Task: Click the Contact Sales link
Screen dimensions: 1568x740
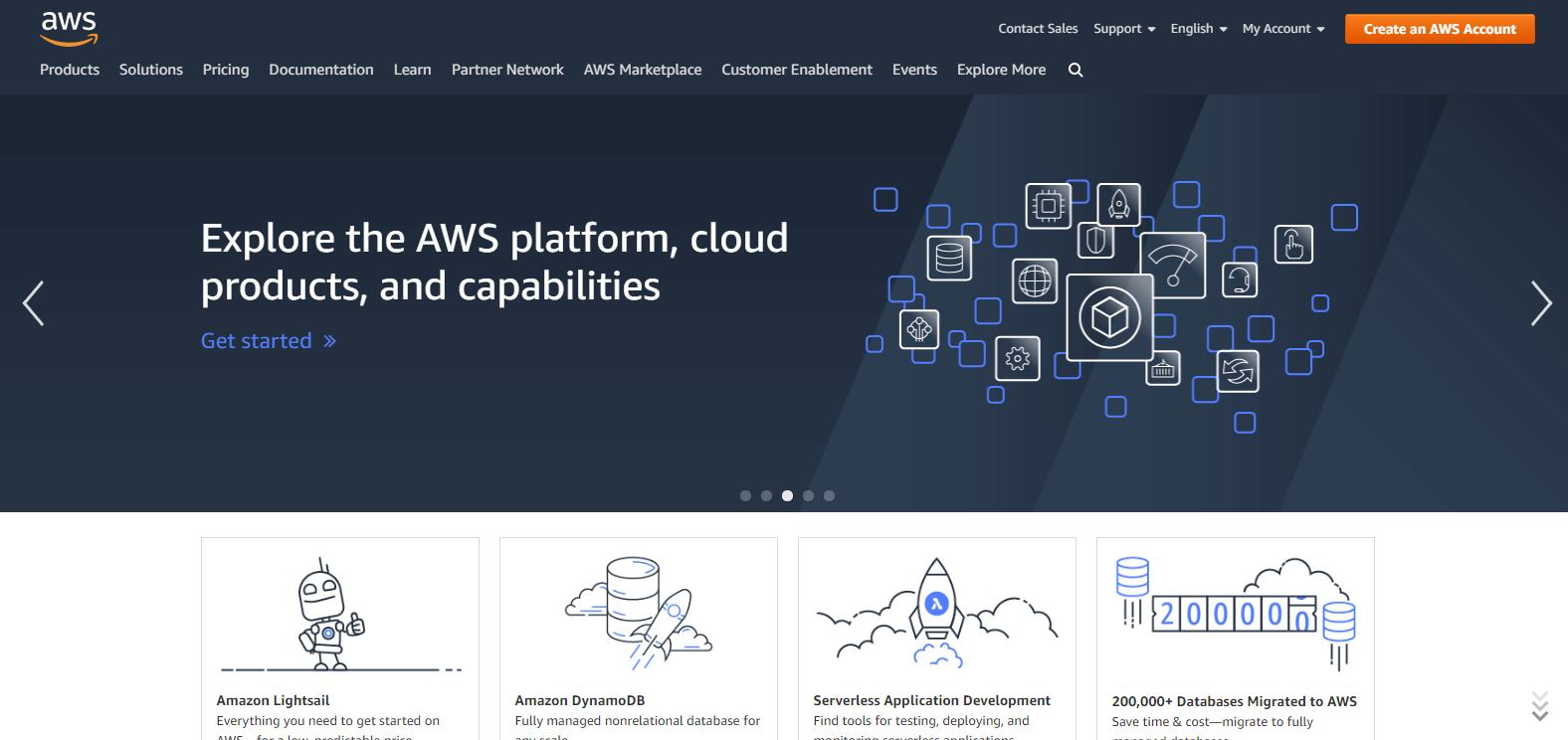Action: tap(1038, 29)
